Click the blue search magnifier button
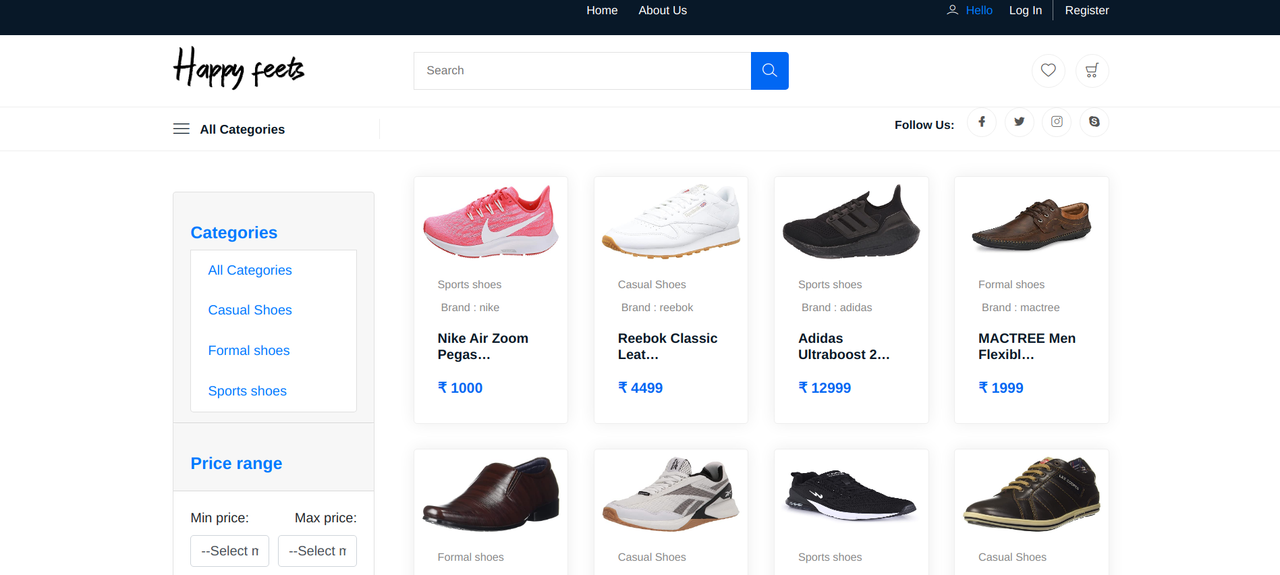 770,71
